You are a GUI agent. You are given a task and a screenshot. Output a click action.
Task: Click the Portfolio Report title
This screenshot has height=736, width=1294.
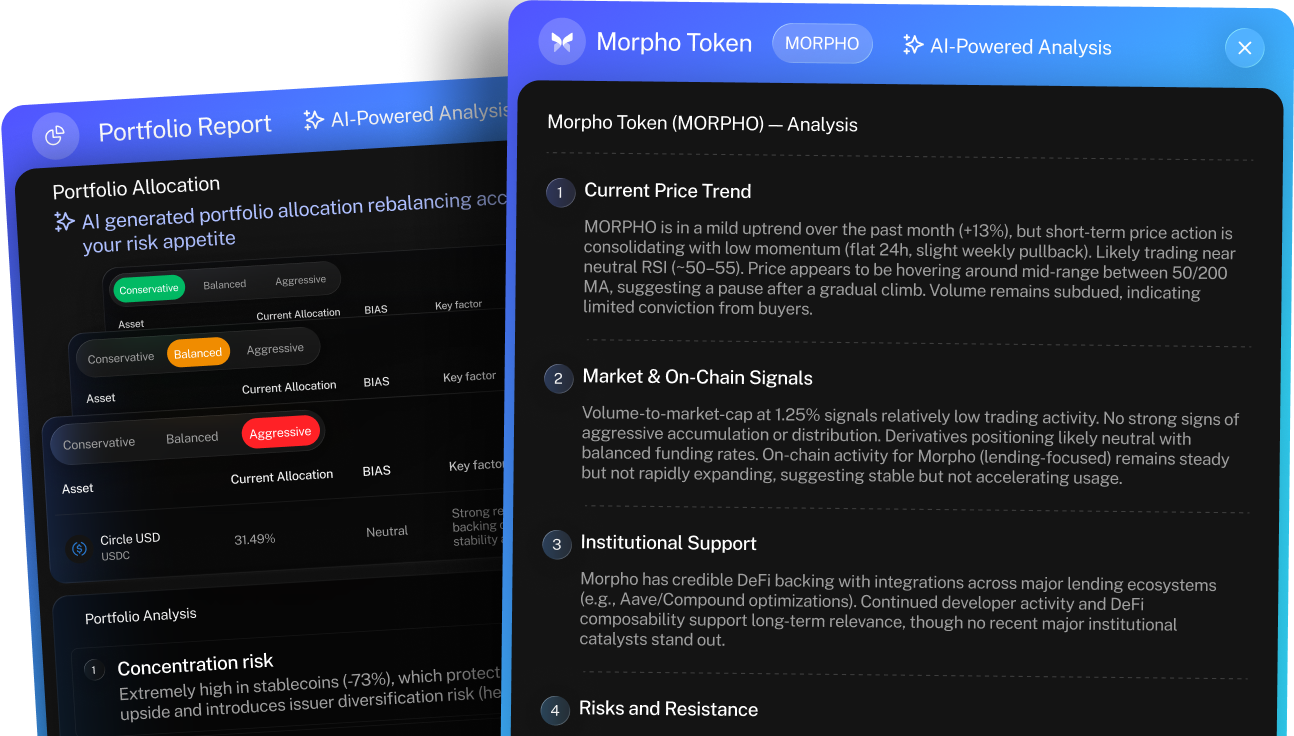[x=185, y=128]
